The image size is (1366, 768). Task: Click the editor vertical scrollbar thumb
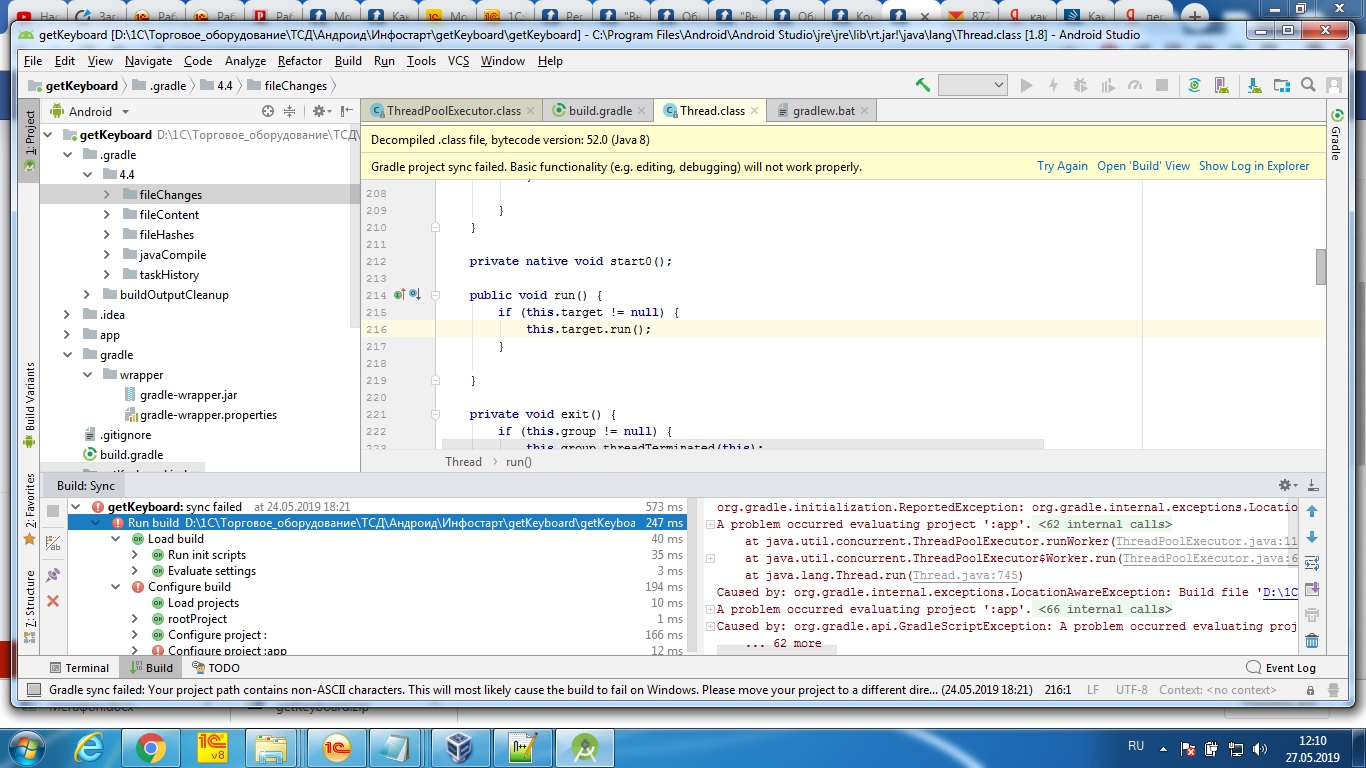pos(1320,267)
